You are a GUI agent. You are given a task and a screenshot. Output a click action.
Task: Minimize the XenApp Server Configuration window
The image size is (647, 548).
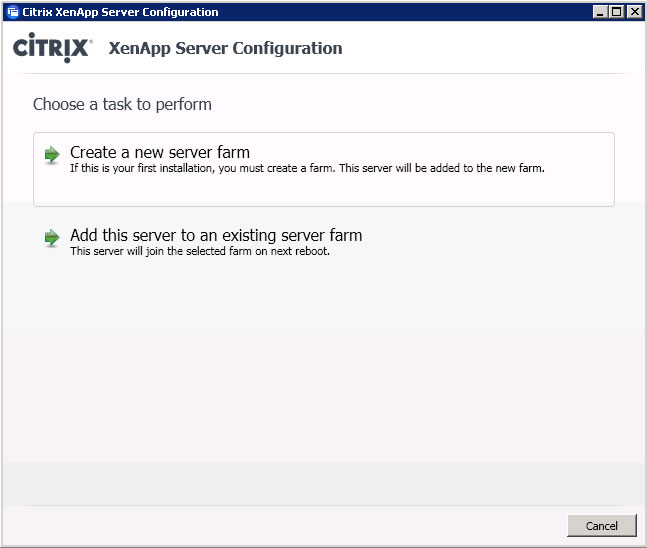pyautogui.click(x=600, y=12)
